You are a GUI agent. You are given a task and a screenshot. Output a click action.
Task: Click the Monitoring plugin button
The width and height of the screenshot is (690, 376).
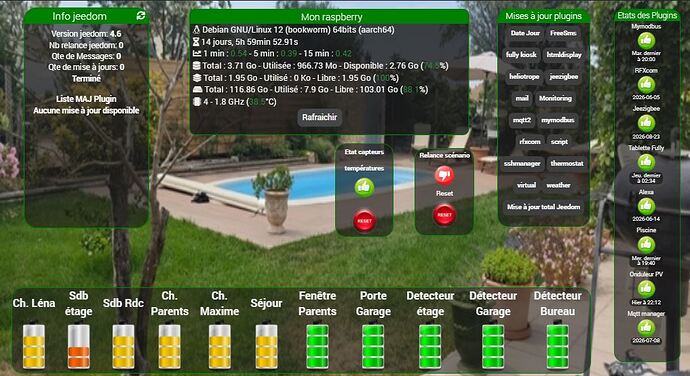[555, 98]
